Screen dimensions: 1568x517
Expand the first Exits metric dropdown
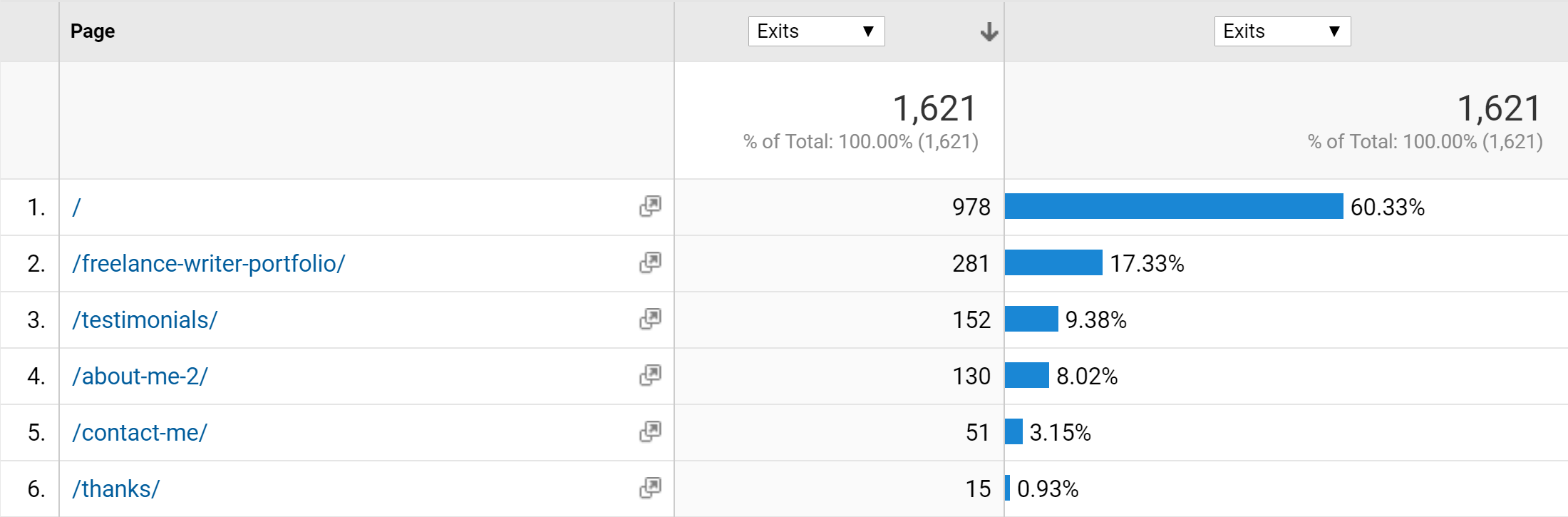point(816,31)
